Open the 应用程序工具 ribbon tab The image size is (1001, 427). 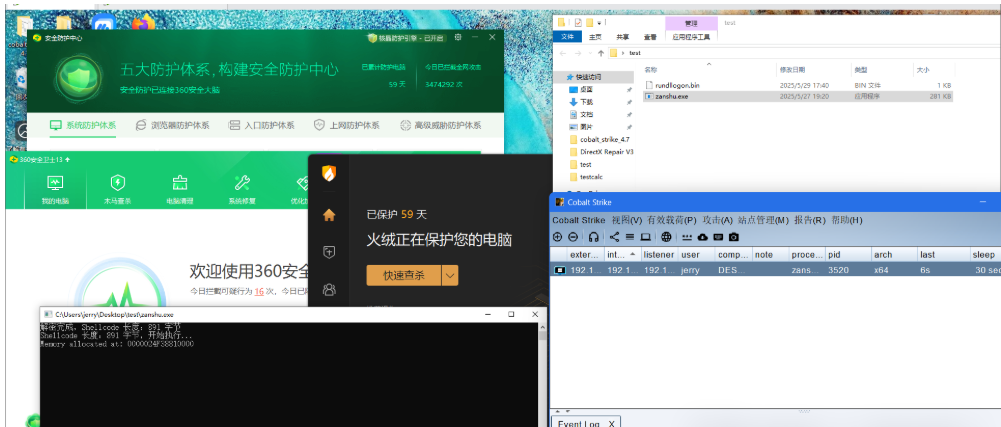coord(691,37)
